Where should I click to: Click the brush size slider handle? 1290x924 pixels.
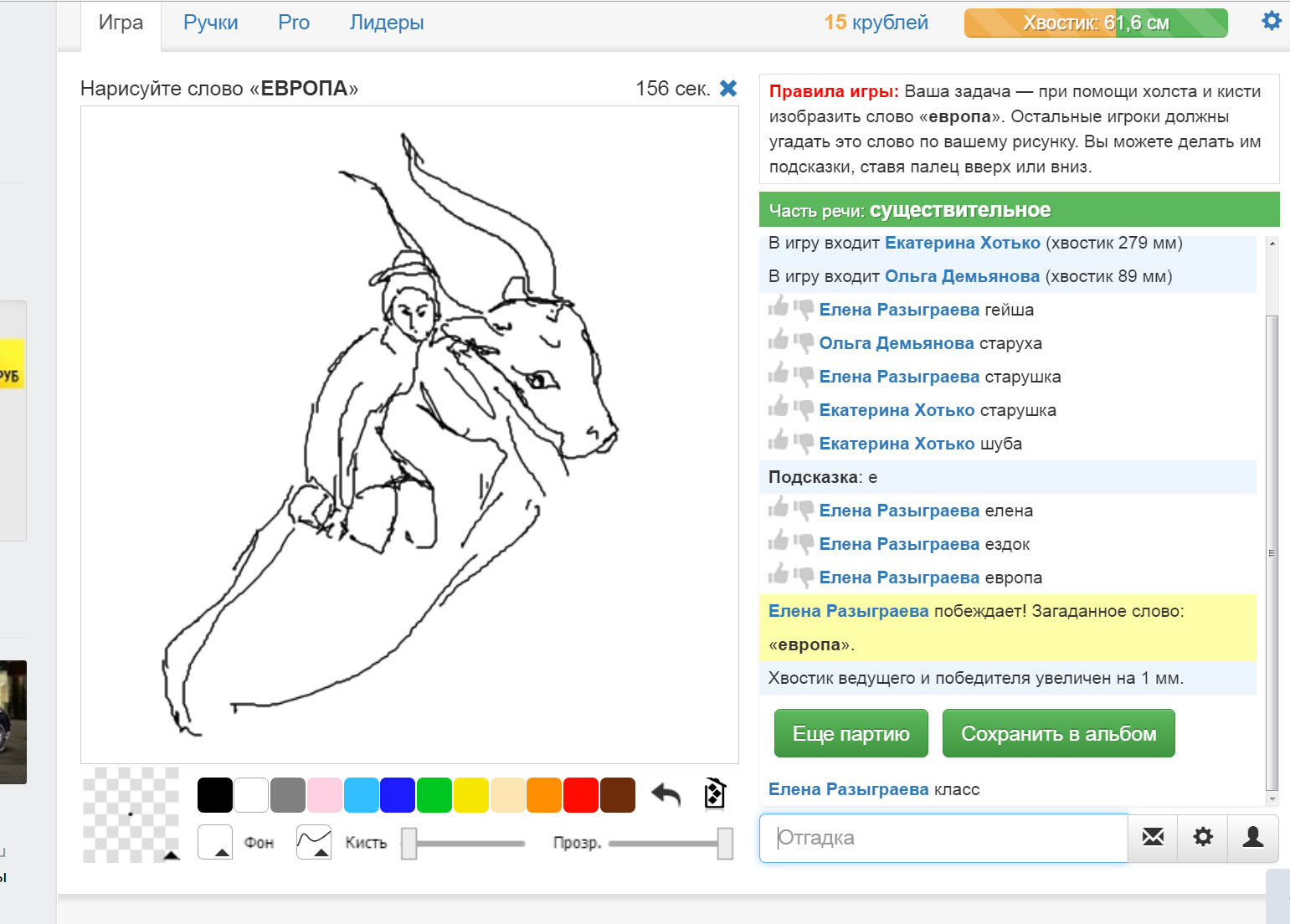tap(409, 843)
